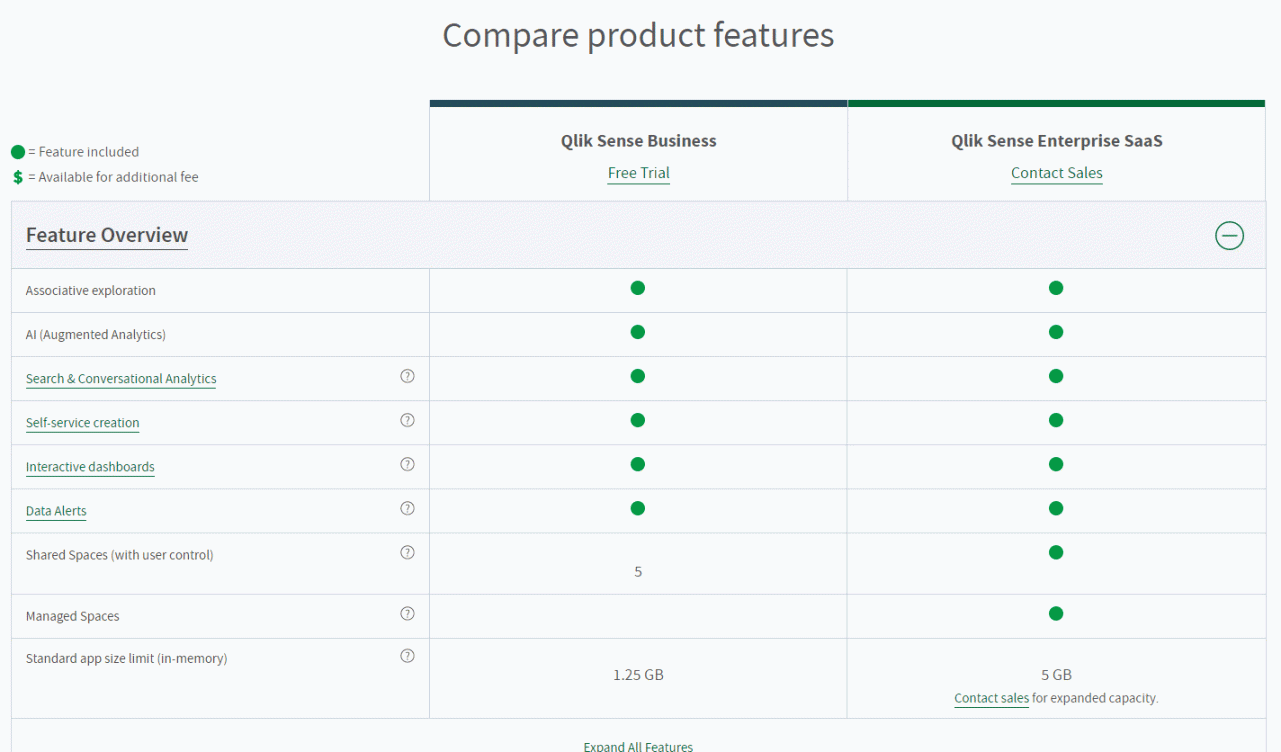Click the Available for additional fee legend text
Image resolution: width=1281 pixels, height=752 pixels.
point(118,177)
